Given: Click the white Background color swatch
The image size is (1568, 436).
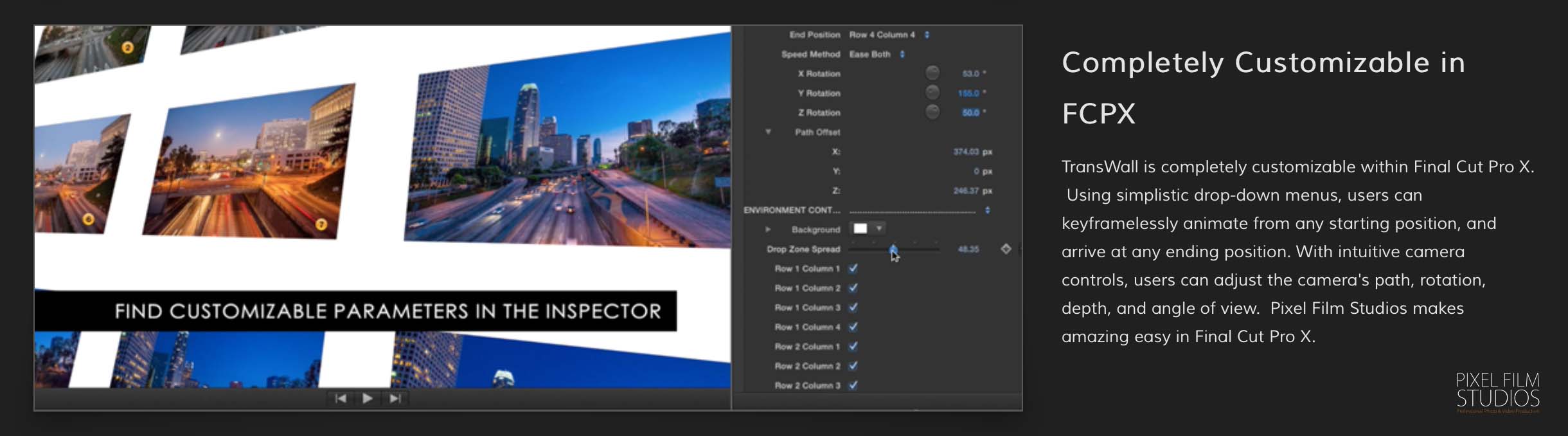Looking at the screenshot, I should 860,229.
